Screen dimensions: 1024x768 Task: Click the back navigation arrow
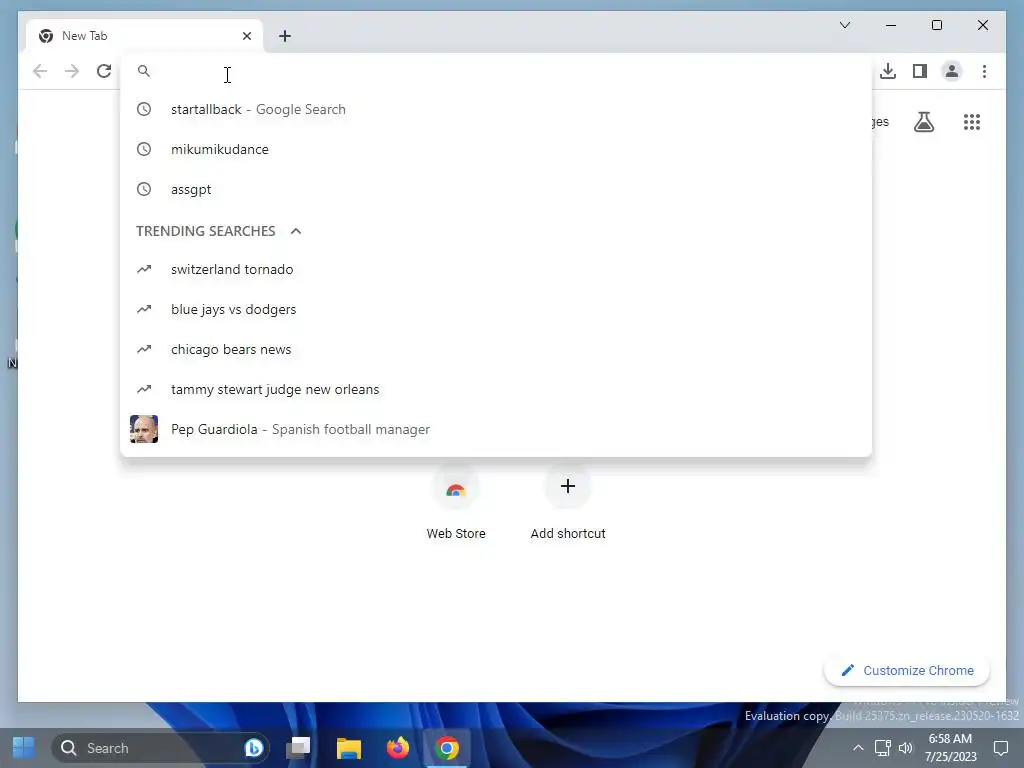click(x=40, y=71)
